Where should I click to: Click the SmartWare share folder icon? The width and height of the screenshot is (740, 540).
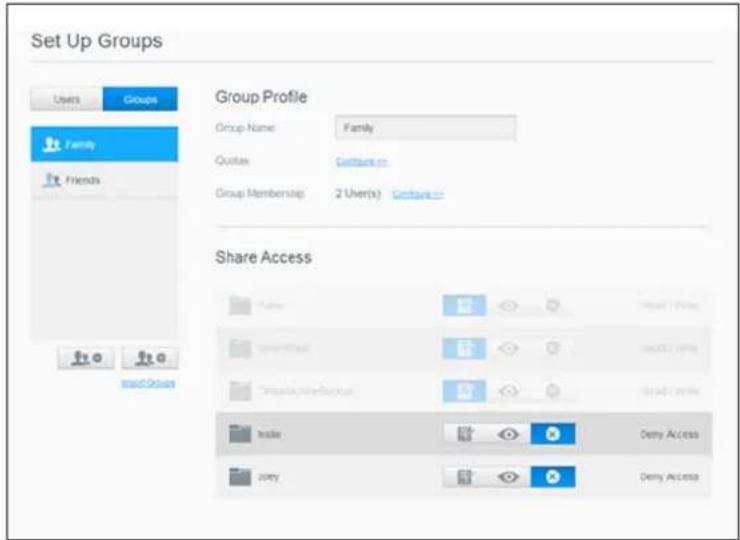pos(240,348)
